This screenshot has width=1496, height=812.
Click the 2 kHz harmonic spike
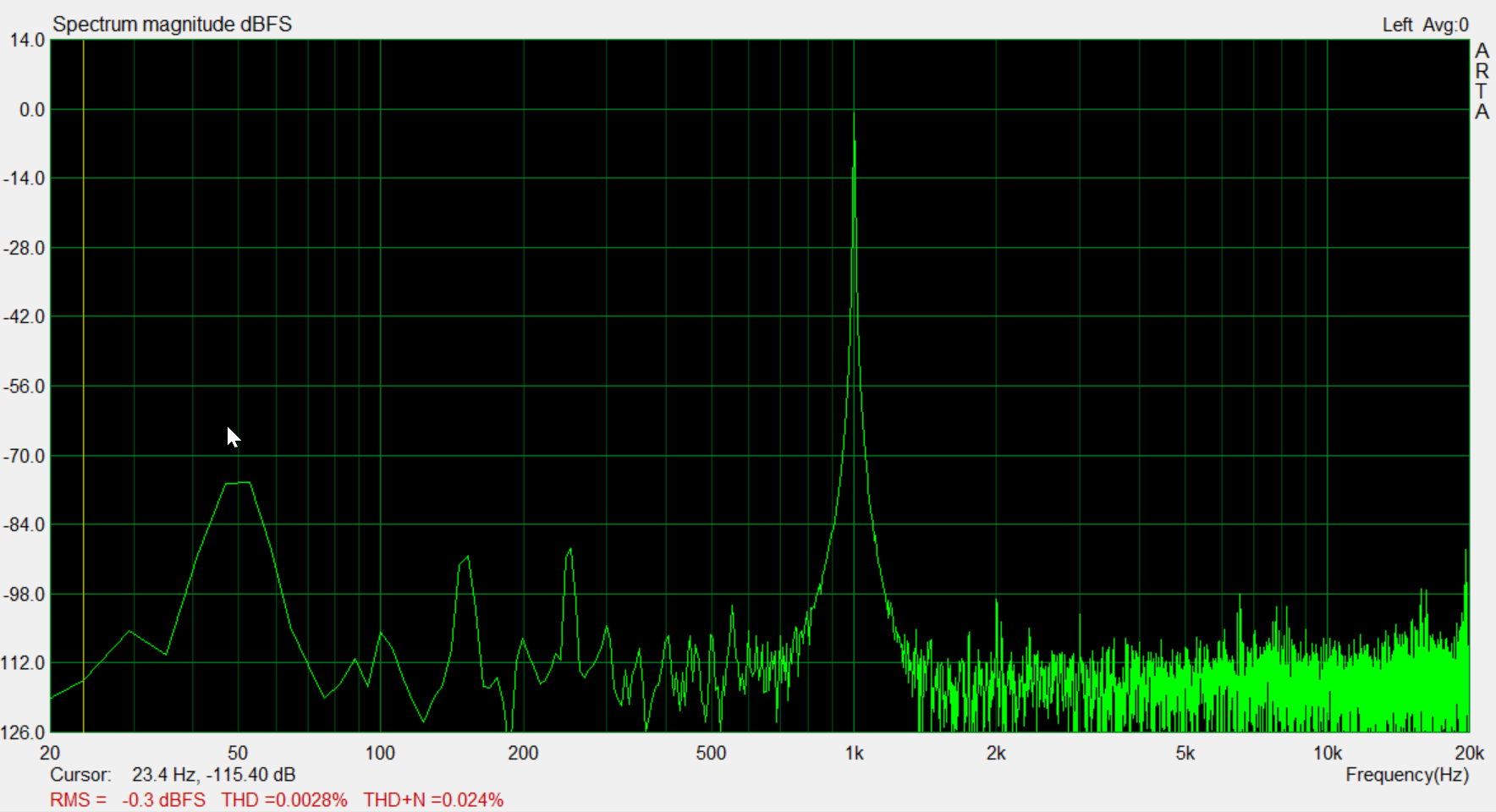pos(997,603)
